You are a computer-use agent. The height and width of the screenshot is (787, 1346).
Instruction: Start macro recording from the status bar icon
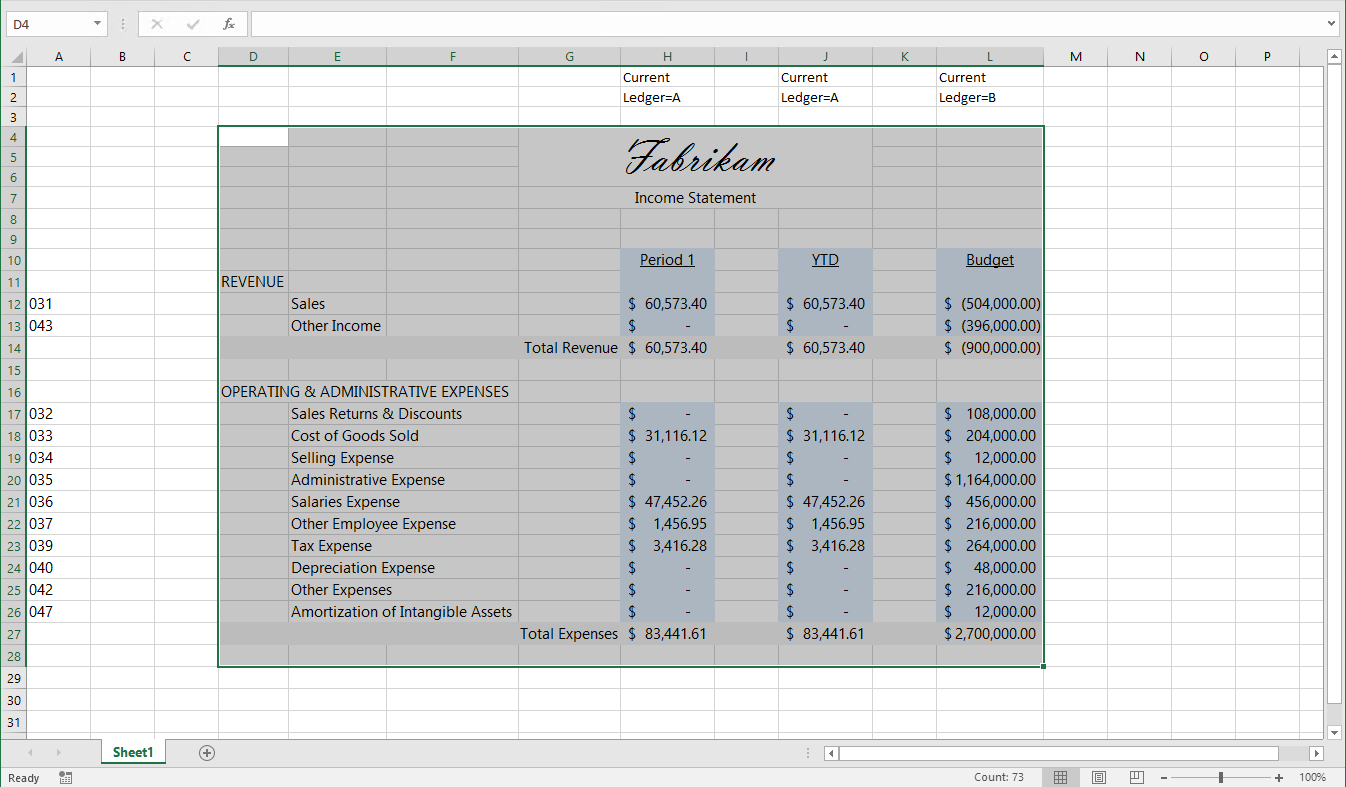pos(64,777)
